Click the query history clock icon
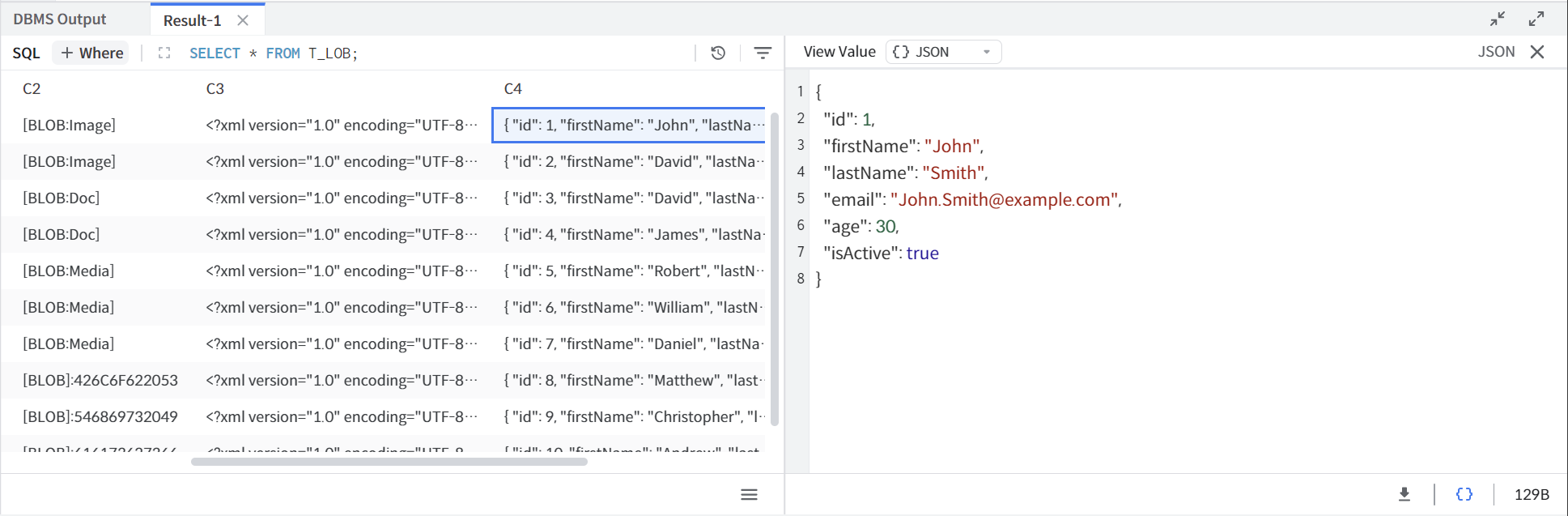The width and height of the screenshot is (1568, 516). (x=718, y=53)
